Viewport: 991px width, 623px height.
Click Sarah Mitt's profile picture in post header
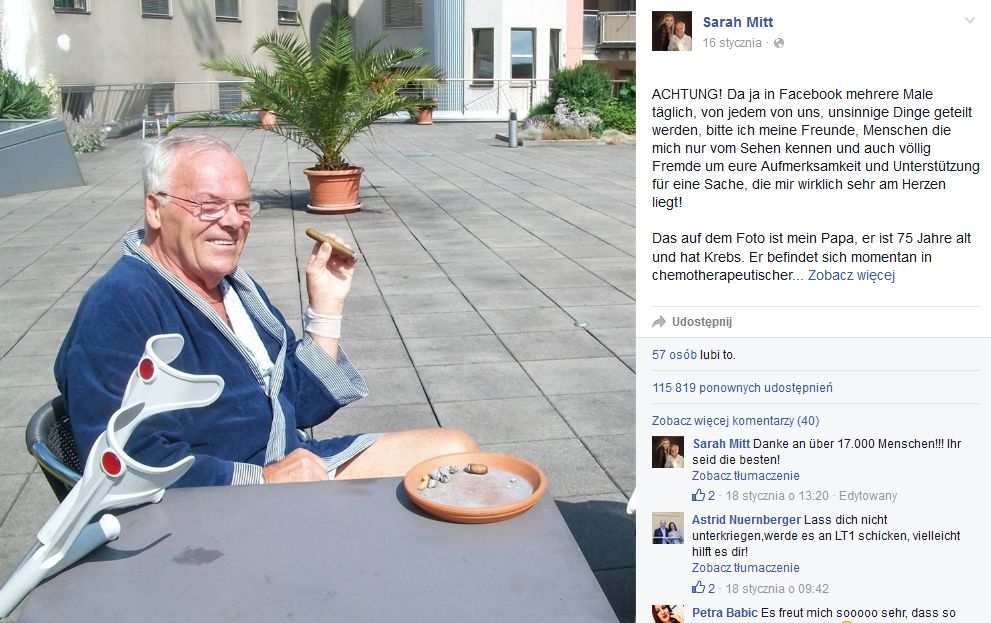tap(672, 31)
